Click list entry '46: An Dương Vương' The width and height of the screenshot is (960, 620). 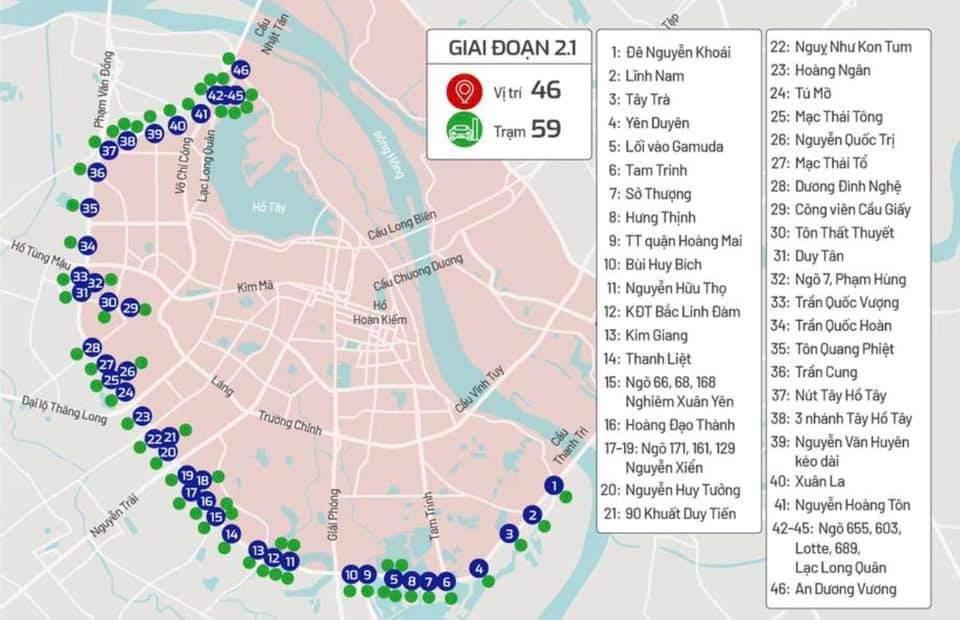pyautogui.click(x=833, y=589)
